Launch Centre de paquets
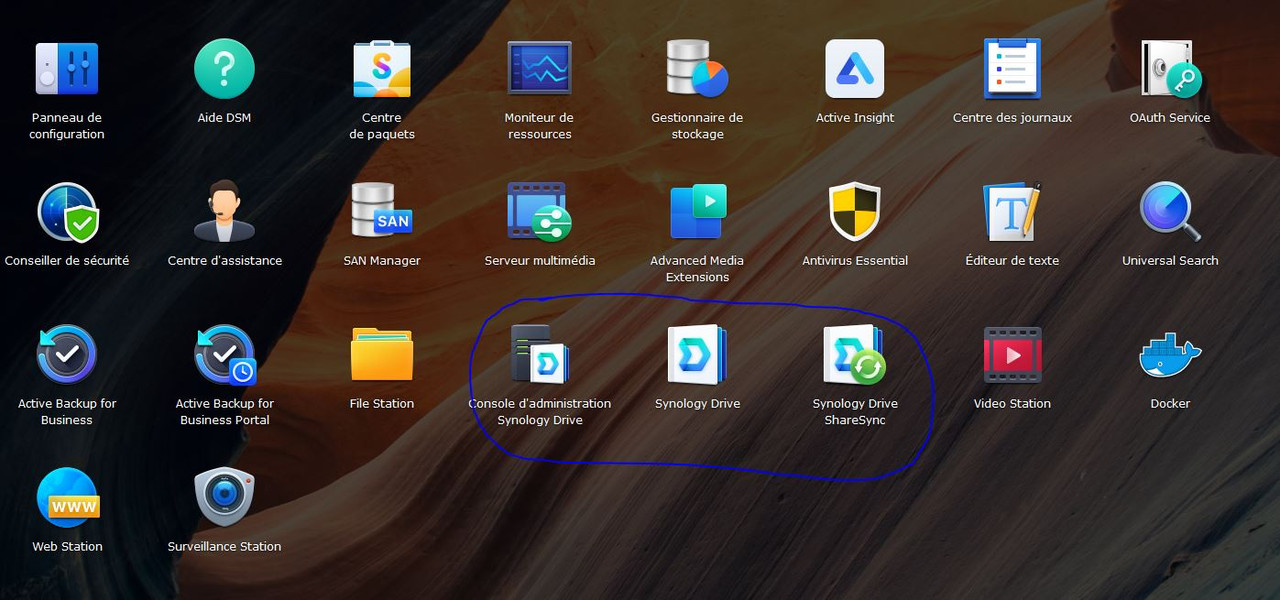Screen dimensions: 1280x600 pos(382,69)
